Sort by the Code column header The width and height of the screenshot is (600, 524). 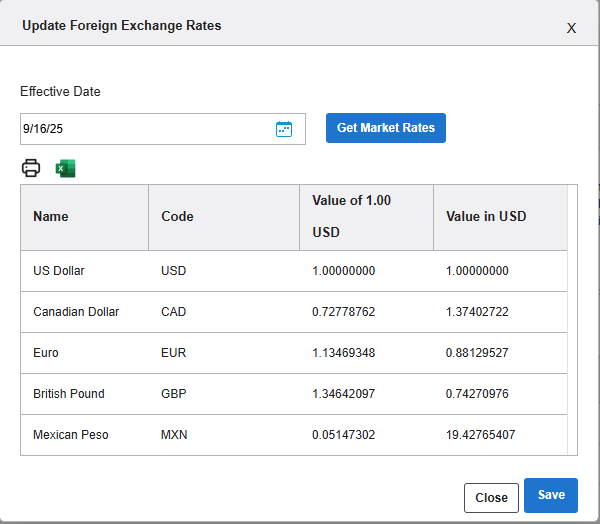tap(177, 216)
